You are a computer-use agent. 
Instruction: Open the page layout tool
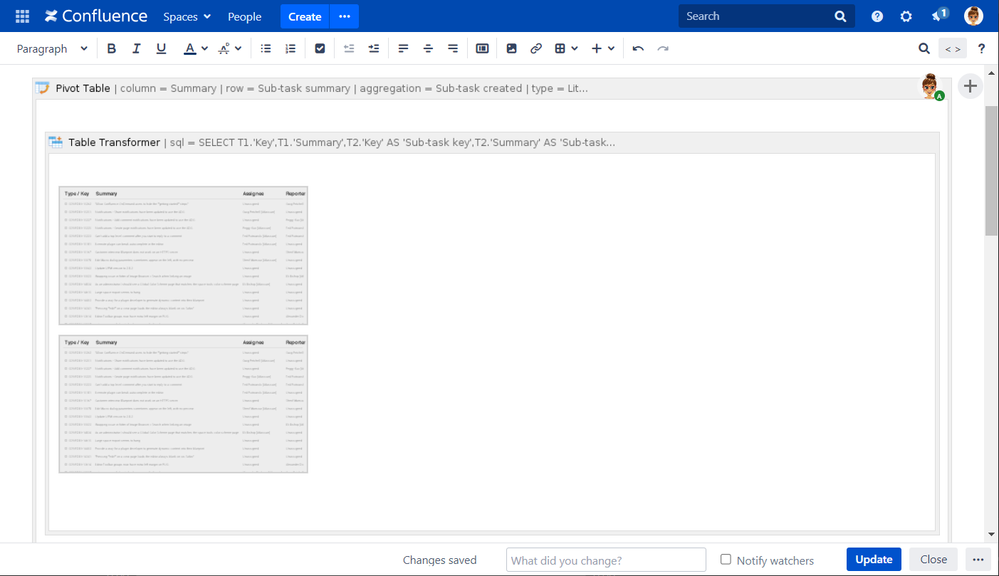[x=482, y=48]
